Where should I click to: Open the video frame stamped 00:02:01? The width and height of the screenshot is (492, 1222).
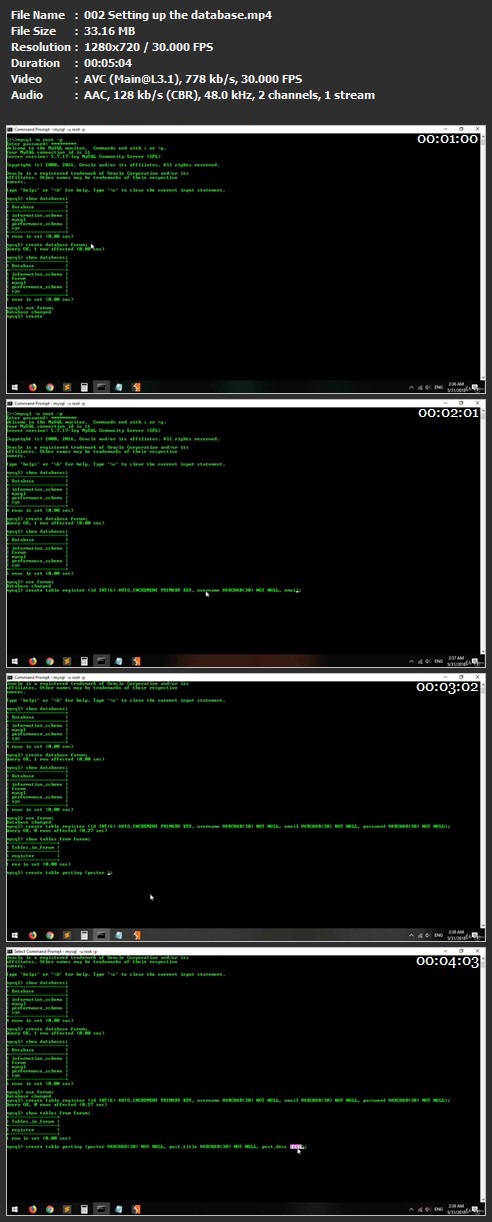pyautogui.click(x=246, y=535)
